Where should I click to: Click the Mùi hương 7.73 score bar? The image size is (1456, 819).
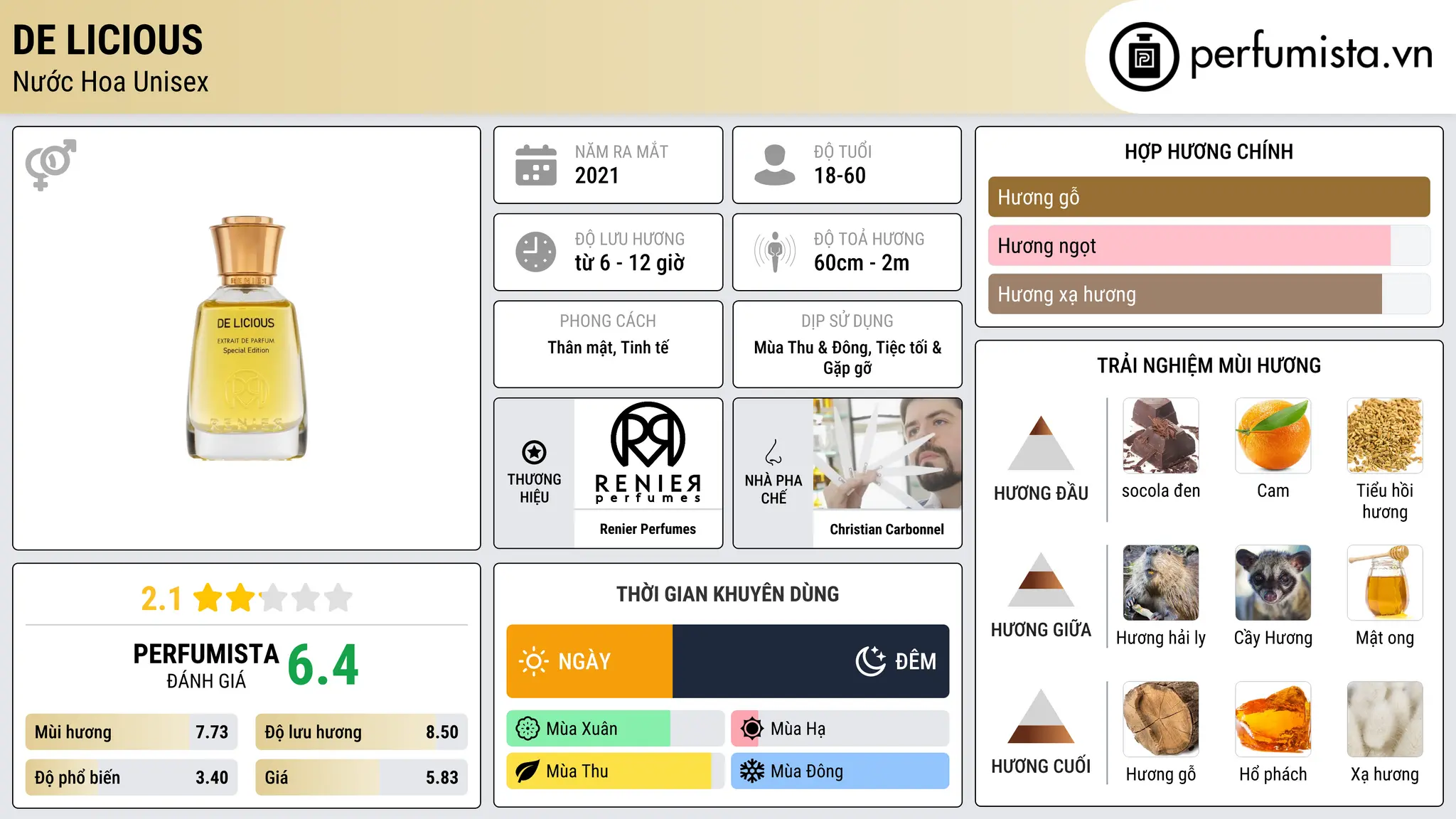(x=132, y=732)
